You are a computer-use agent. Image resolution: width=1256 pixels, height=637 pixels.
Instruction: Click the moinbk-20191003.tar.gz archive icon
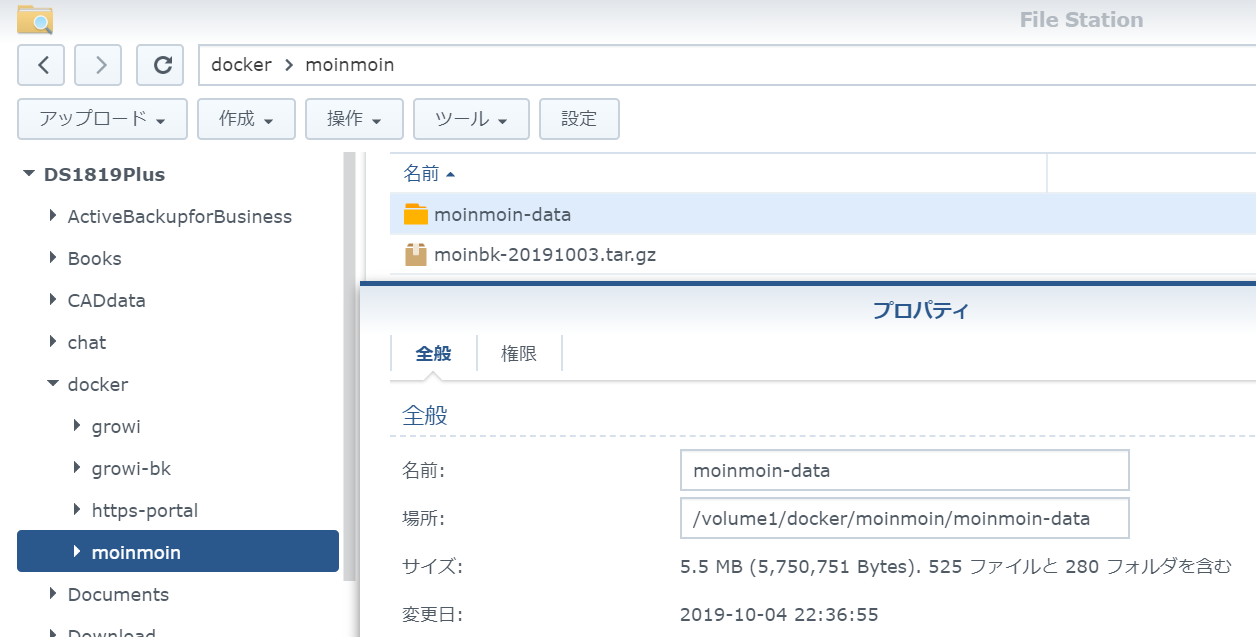(x=416, y=255)
